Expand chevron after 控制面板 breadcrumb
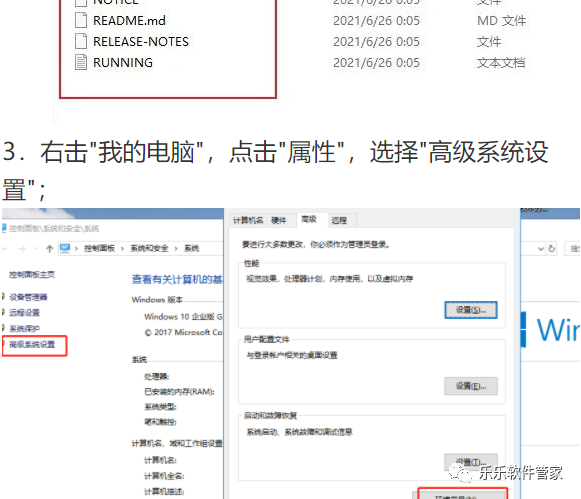 [x=122, y=249]
